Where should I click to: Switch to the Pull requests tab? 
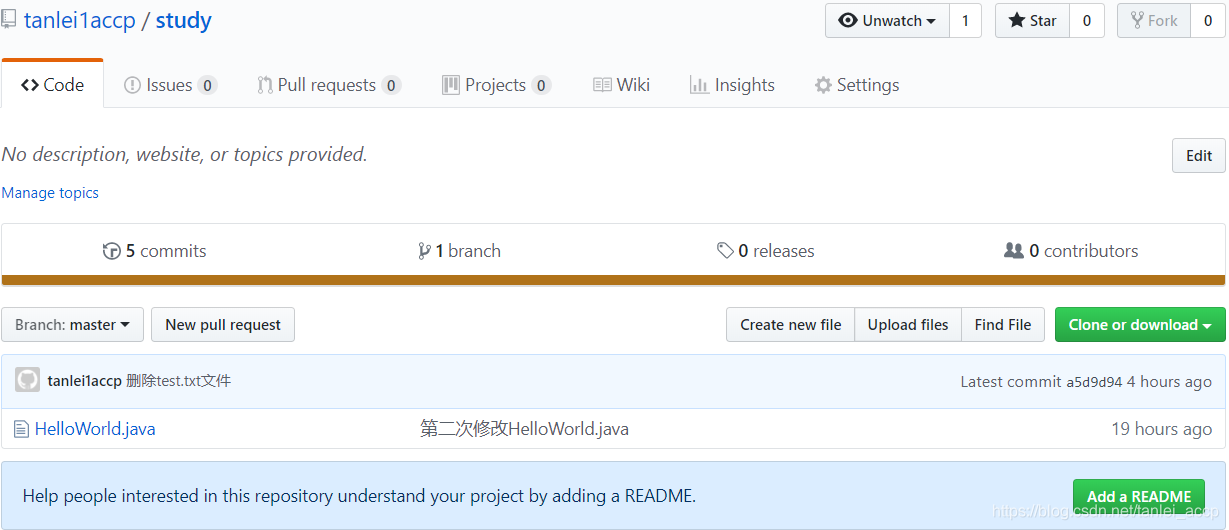click(x=329, y=85)
